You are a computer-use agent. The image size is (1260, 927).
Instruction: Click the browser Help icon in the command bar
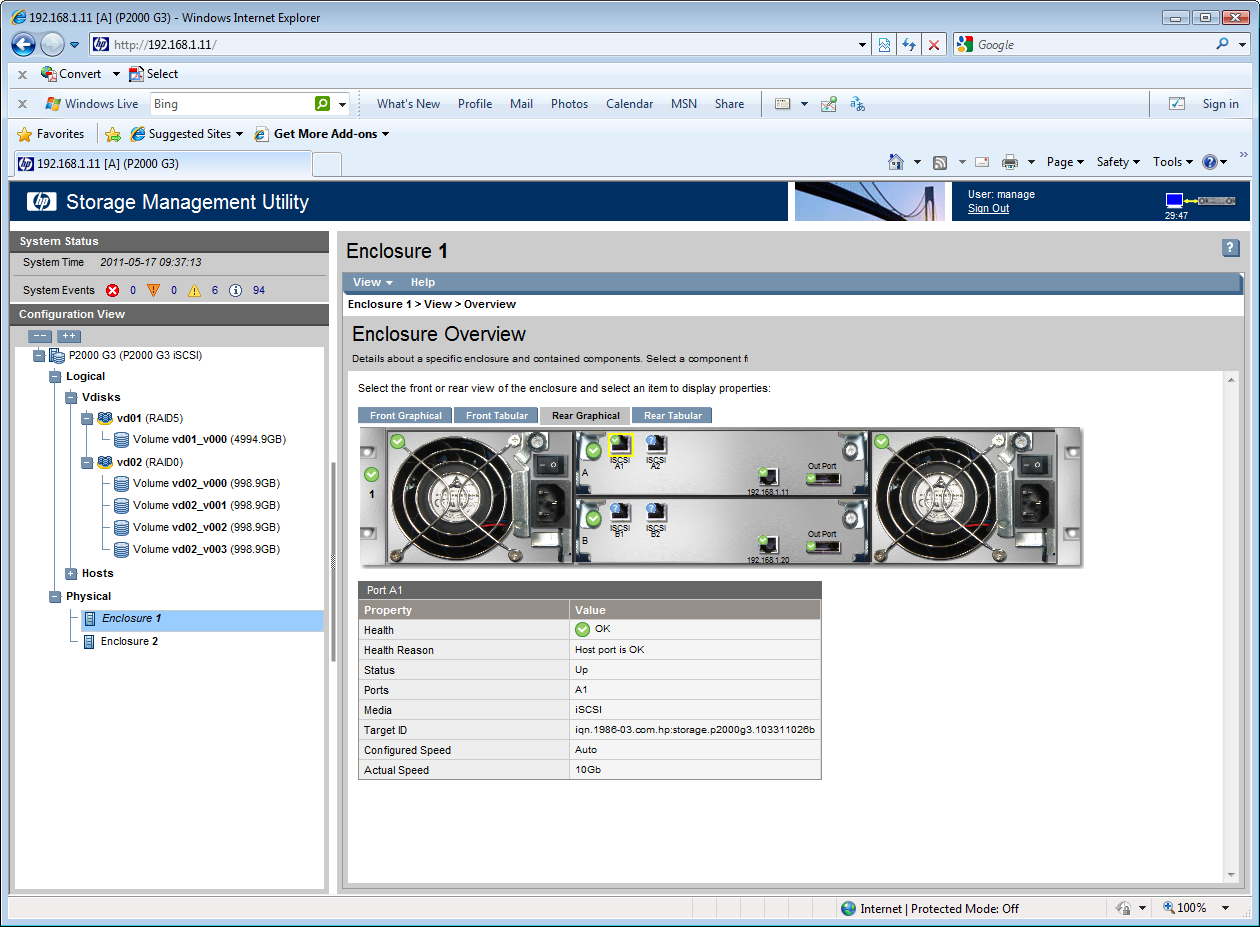[x=1210, y=162]
